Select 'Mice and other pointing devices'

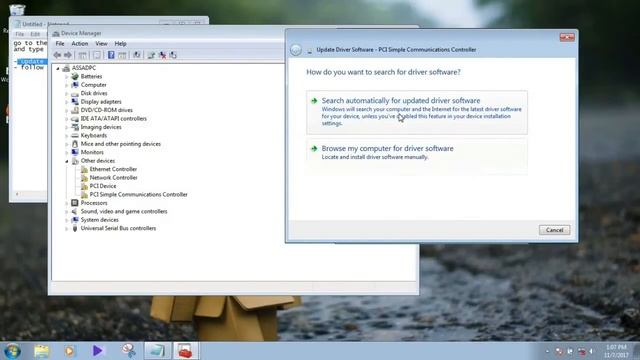click(x=121, y=144)
